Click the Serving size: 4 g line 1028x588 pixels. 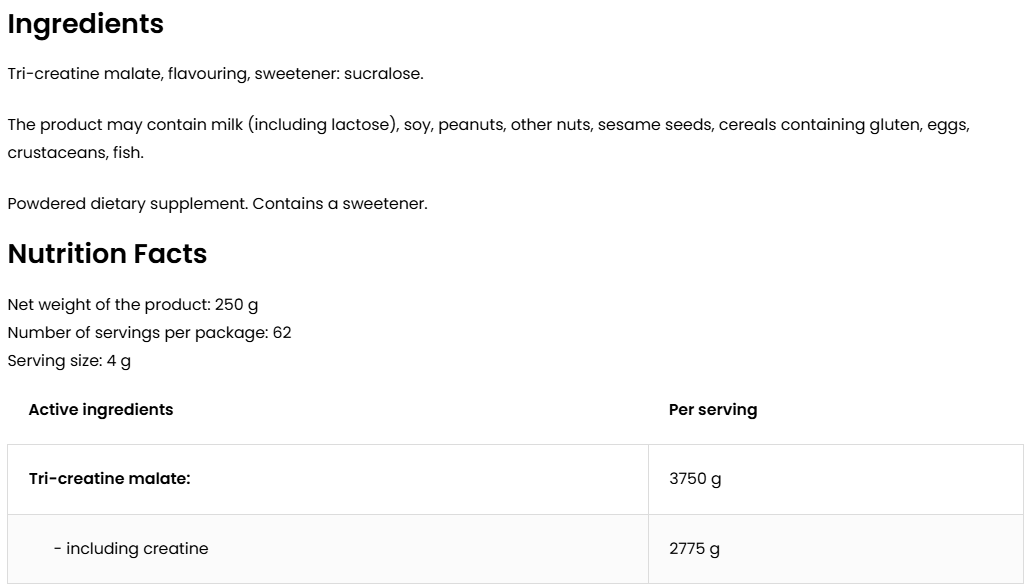[x=69, y=361]
